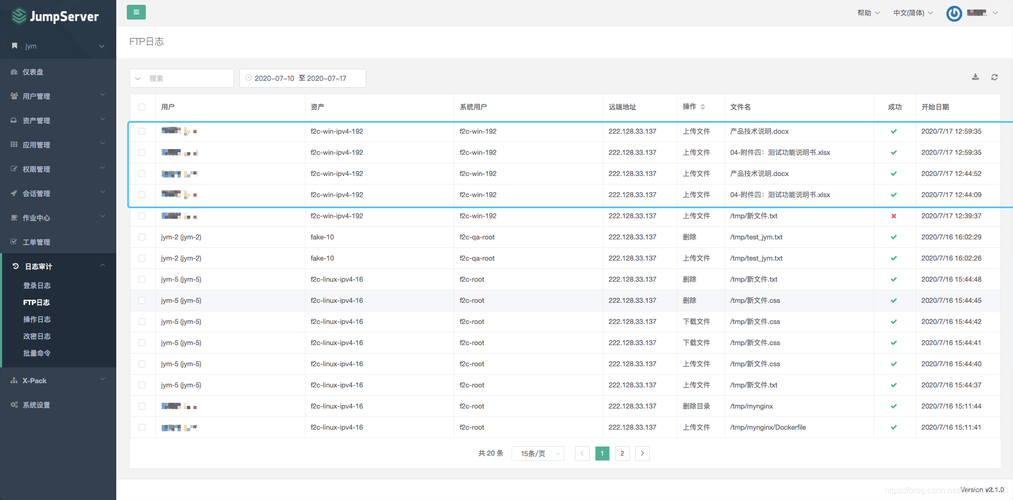This screenshot has width=1013, height=500.
Task: Expand the 权限管理 menu
Action: [58, 169]
